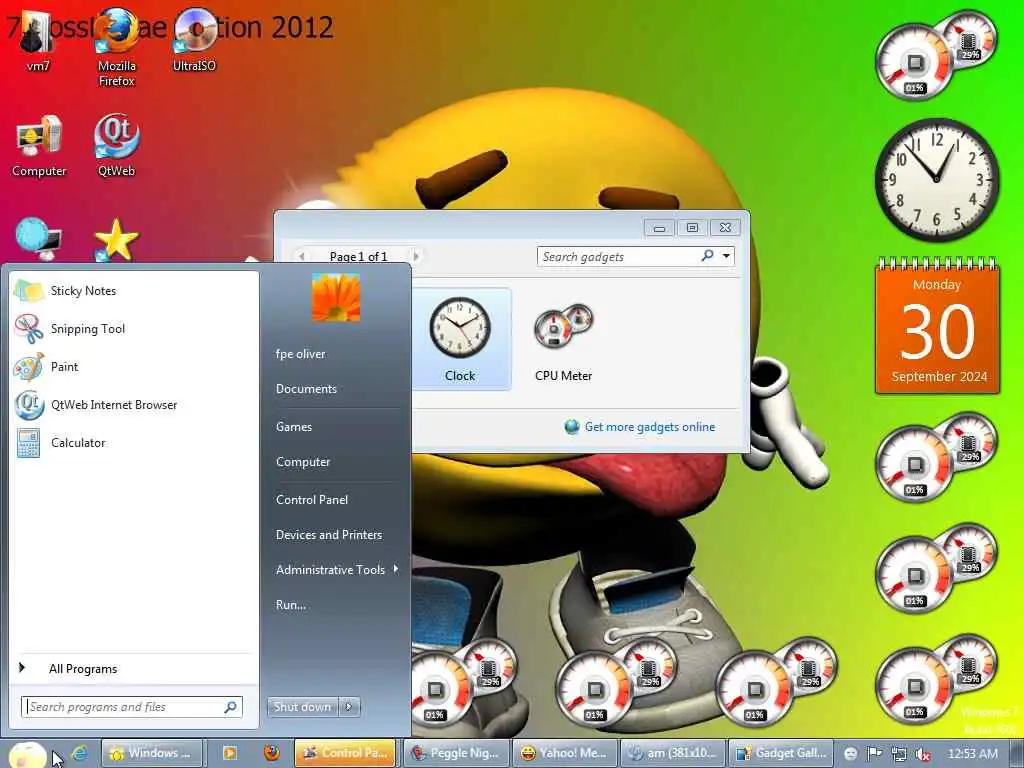This screenshot has height=768, width=1024.
Task: Click the pinned Firefox icon on taskbar
Action: click(272, 753)
